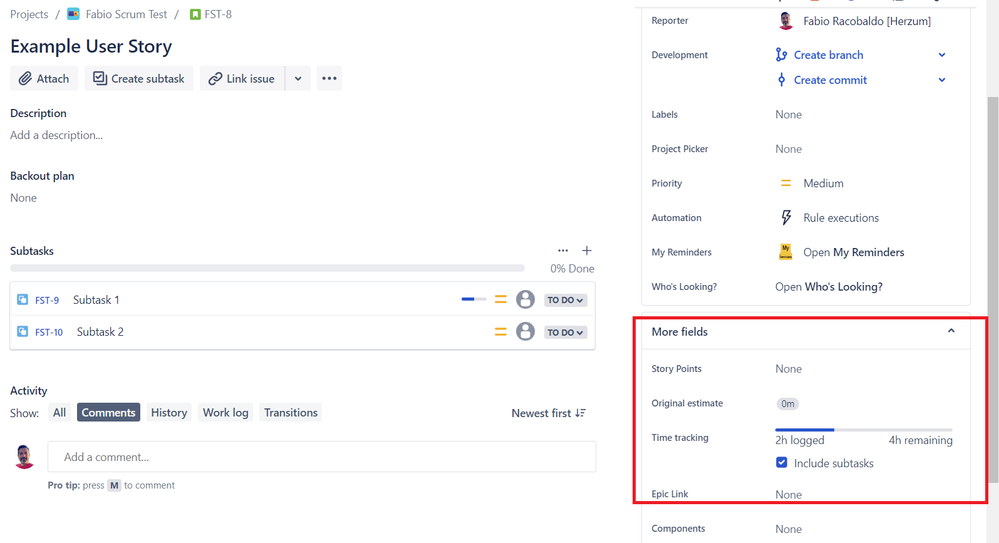
Task: Click the branch icon beside Create branch
Action: click(781, 55)
